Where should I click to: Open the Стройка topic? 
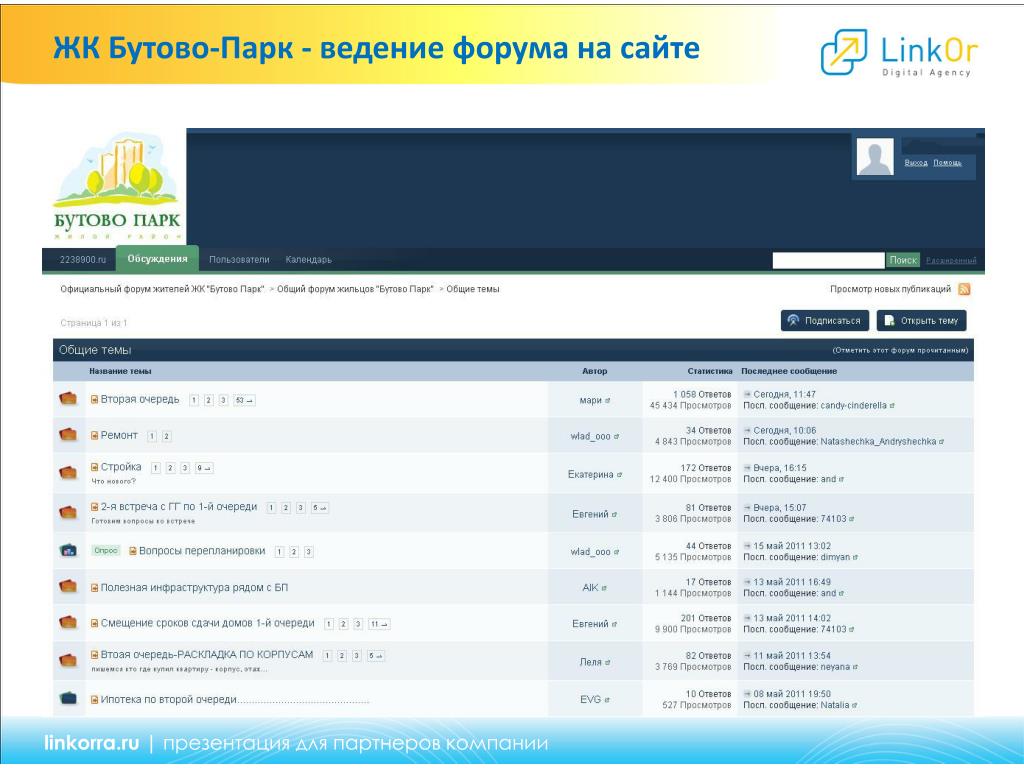coord(121,467)
